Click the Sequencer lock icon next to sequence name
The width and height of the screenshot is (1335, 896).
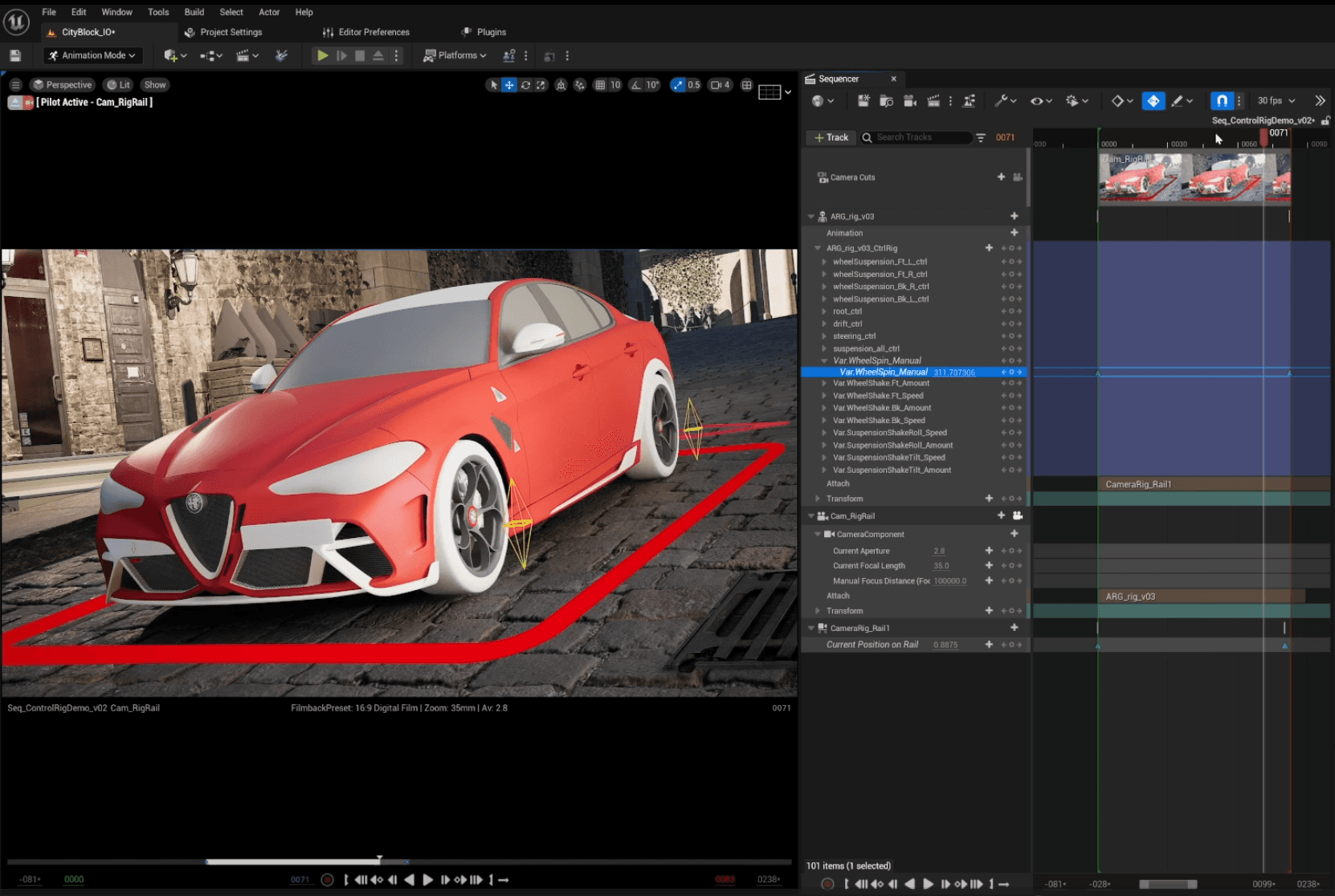click(1325, 120)
